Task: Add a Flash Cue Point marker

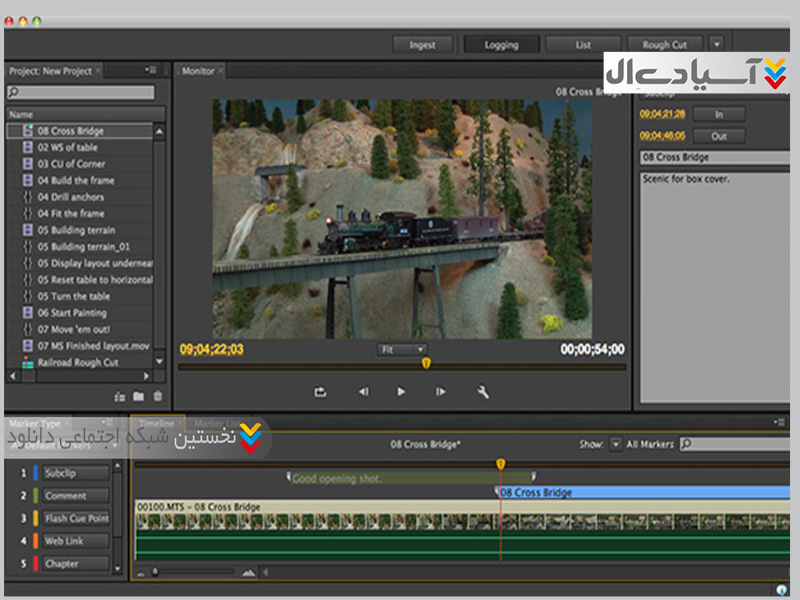Action: 76,519
